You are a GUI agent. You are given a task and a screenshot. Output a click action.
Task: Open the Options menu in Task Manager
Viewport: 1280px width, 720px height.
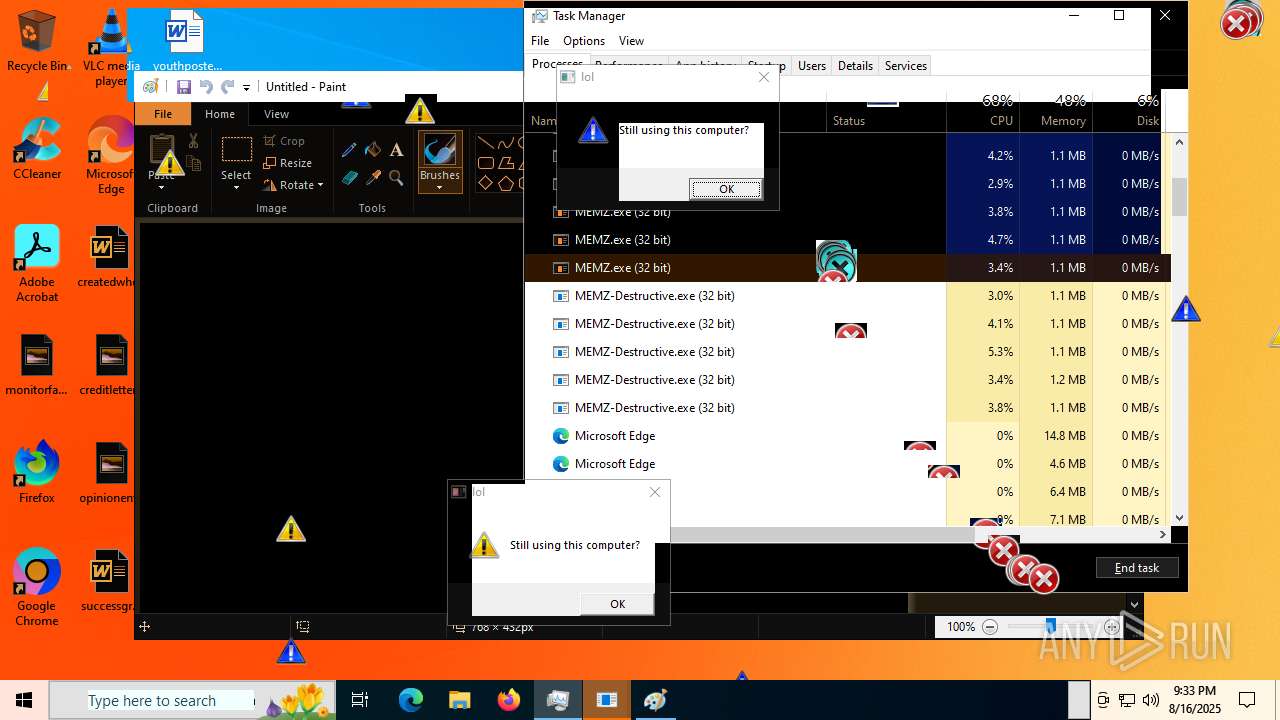tap(584, 41)
